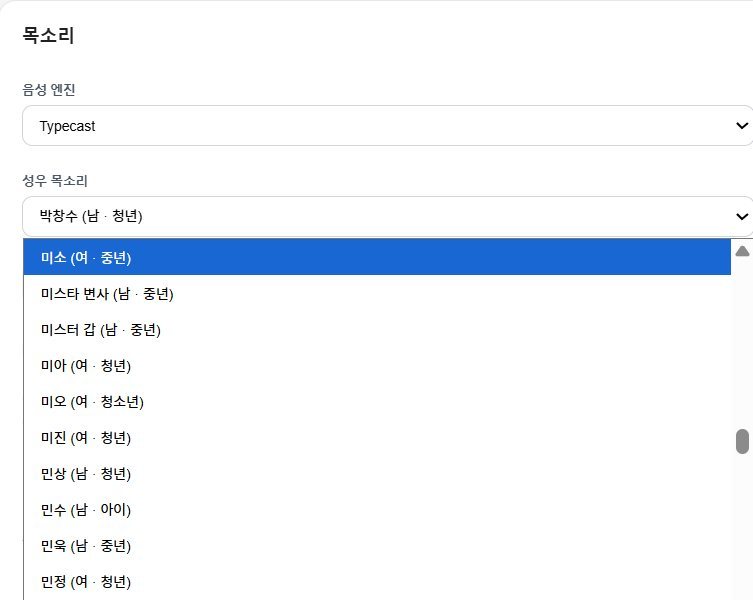Choose 민정 (여 · 청년) from the list
The image size is (753, 600).
tap(377, 582)
